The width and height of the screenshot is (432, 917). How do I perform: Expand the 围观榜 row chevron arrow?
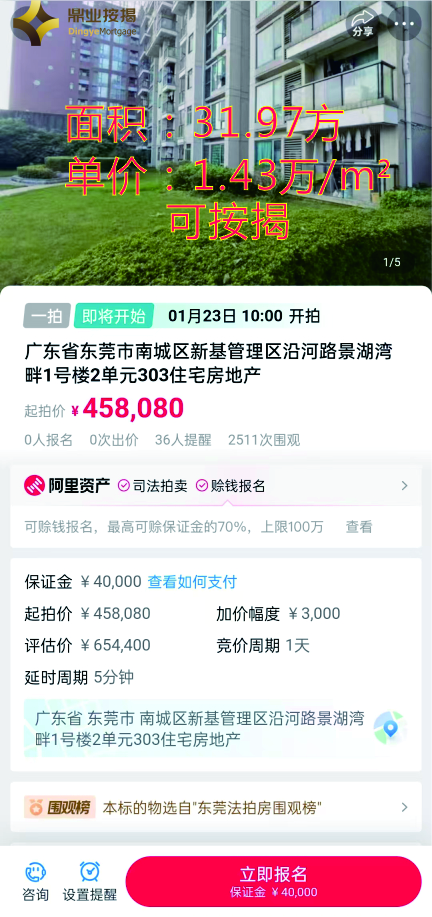tap(404, 808)
